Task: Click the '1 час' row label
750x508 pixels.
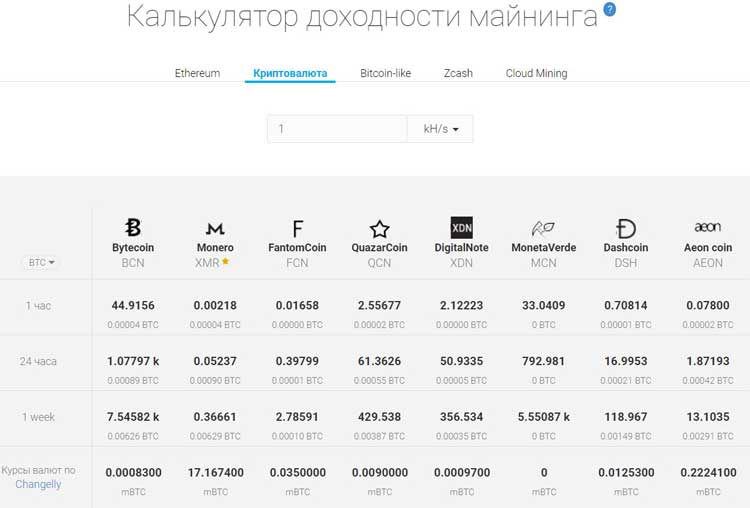Action: (38, 306)
